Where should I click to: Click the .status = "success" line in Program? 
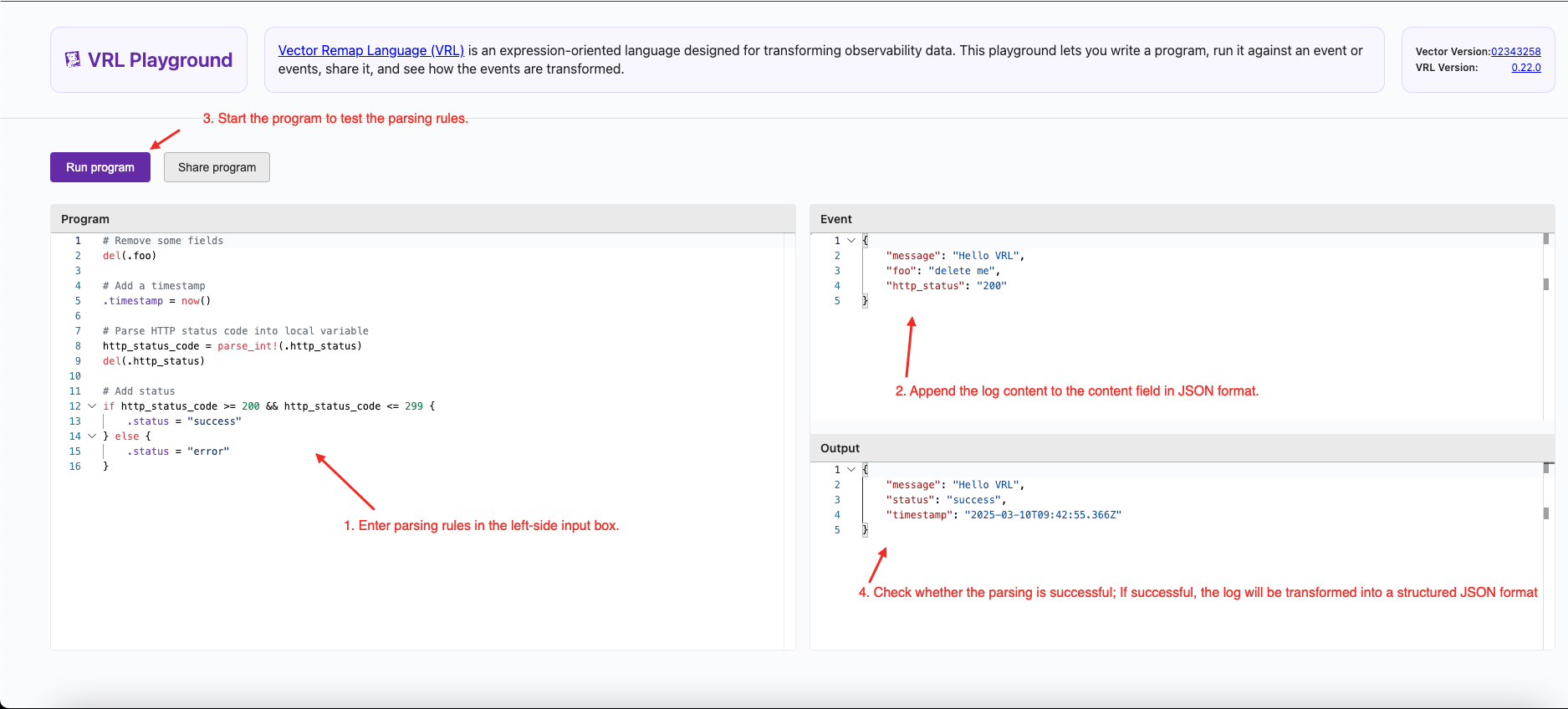pos(184,421)
